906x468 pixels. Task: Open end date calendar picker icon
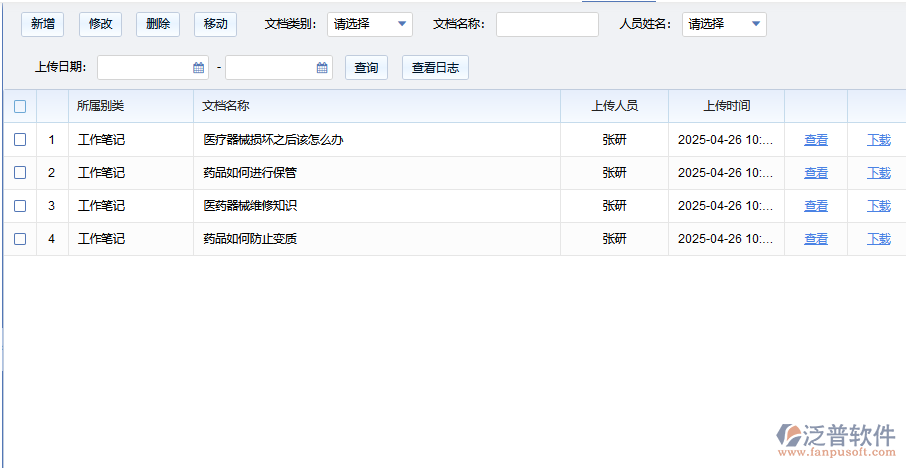coord(322,68)
